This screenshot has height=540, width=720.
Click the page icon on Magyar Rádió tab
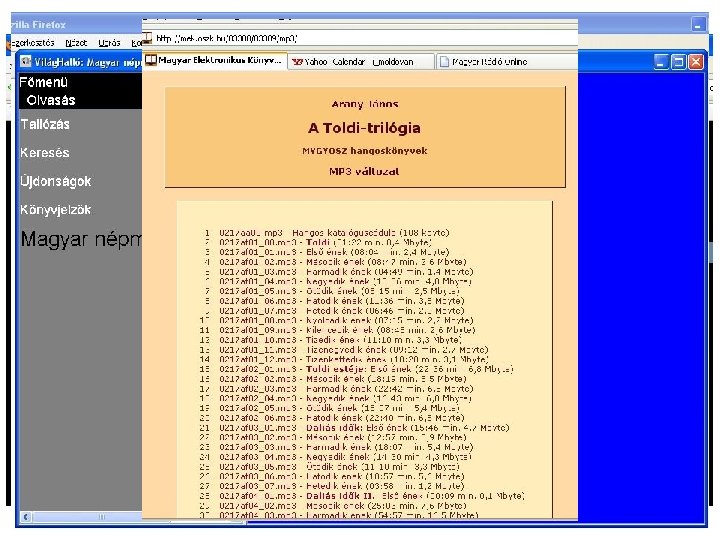point(444,62)
